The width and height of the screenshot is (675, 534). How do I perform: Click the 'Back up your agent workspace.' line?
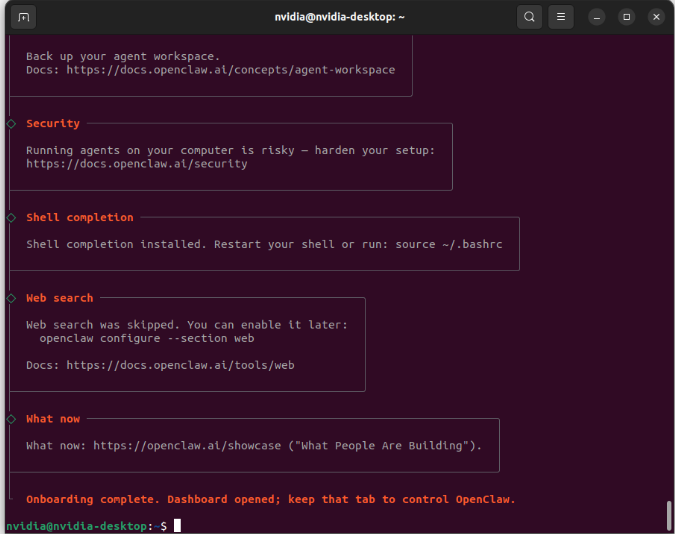point(123,56)
